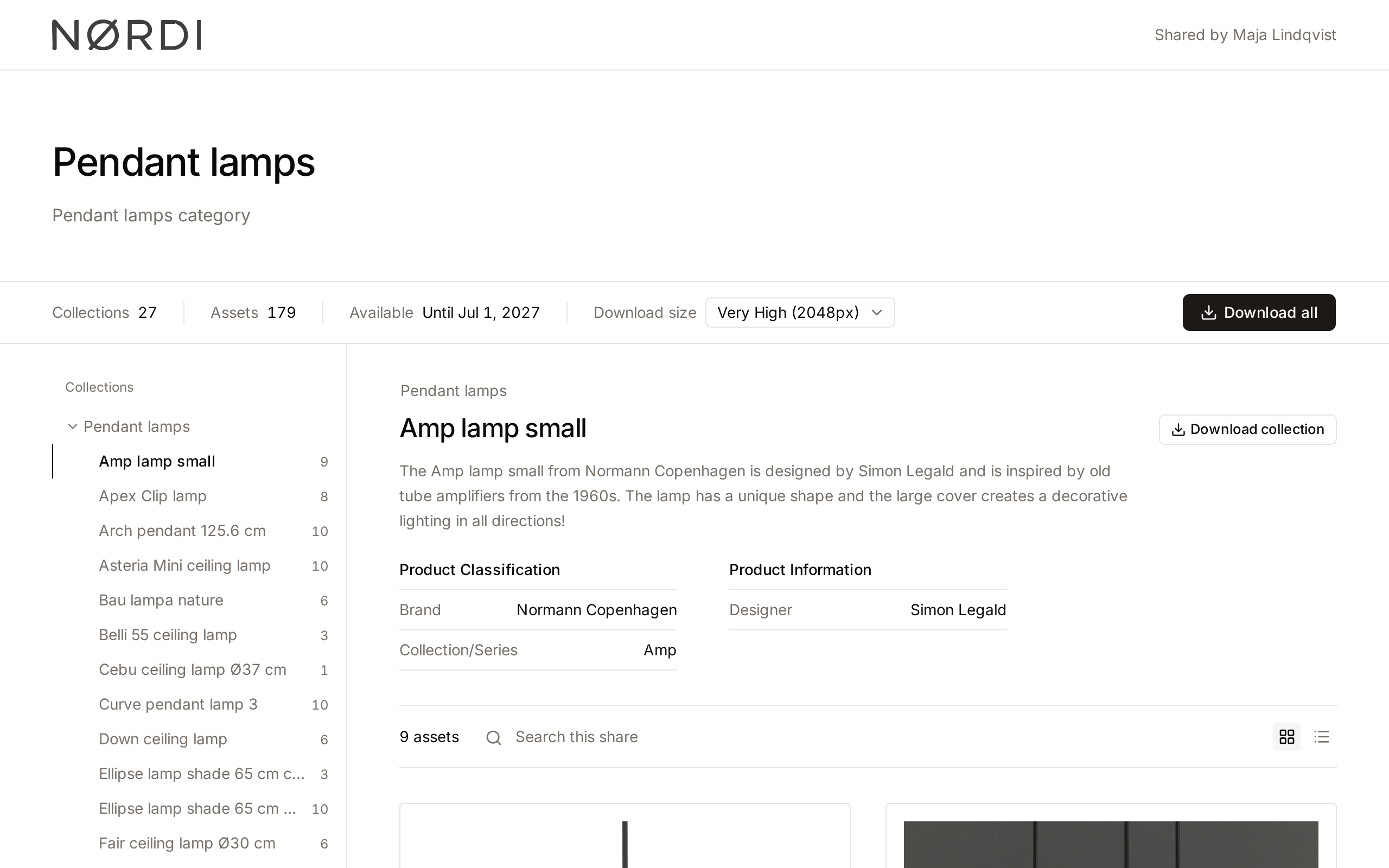Screen dimensions: 1389x868
Task: Click the Product Classification heading
Action: 479,570
